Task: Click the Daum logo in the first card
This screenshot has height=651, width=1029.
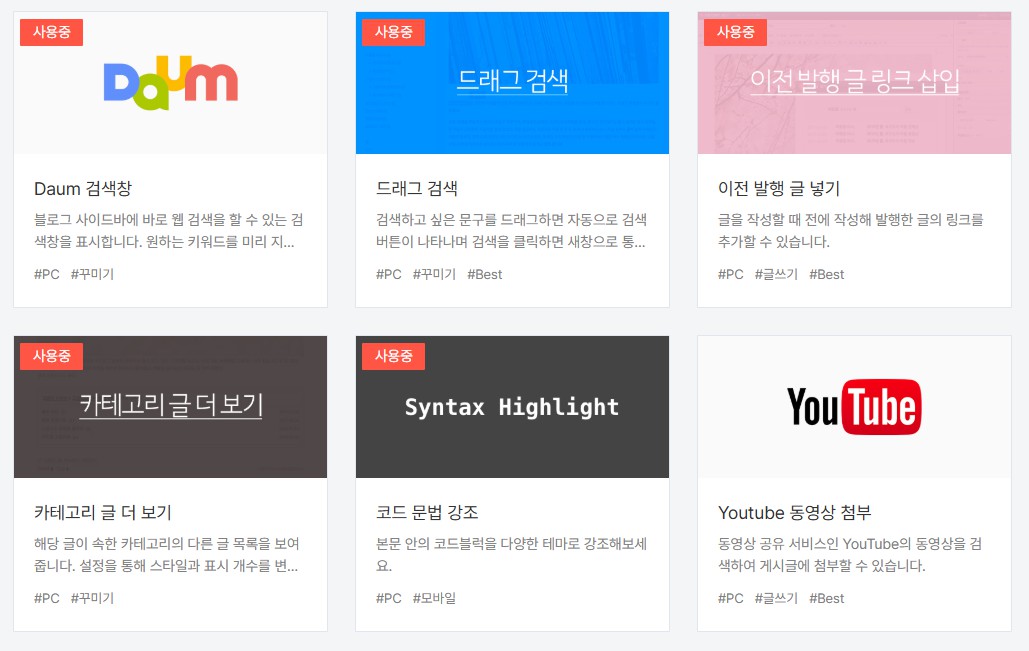Action: (170, 83)
